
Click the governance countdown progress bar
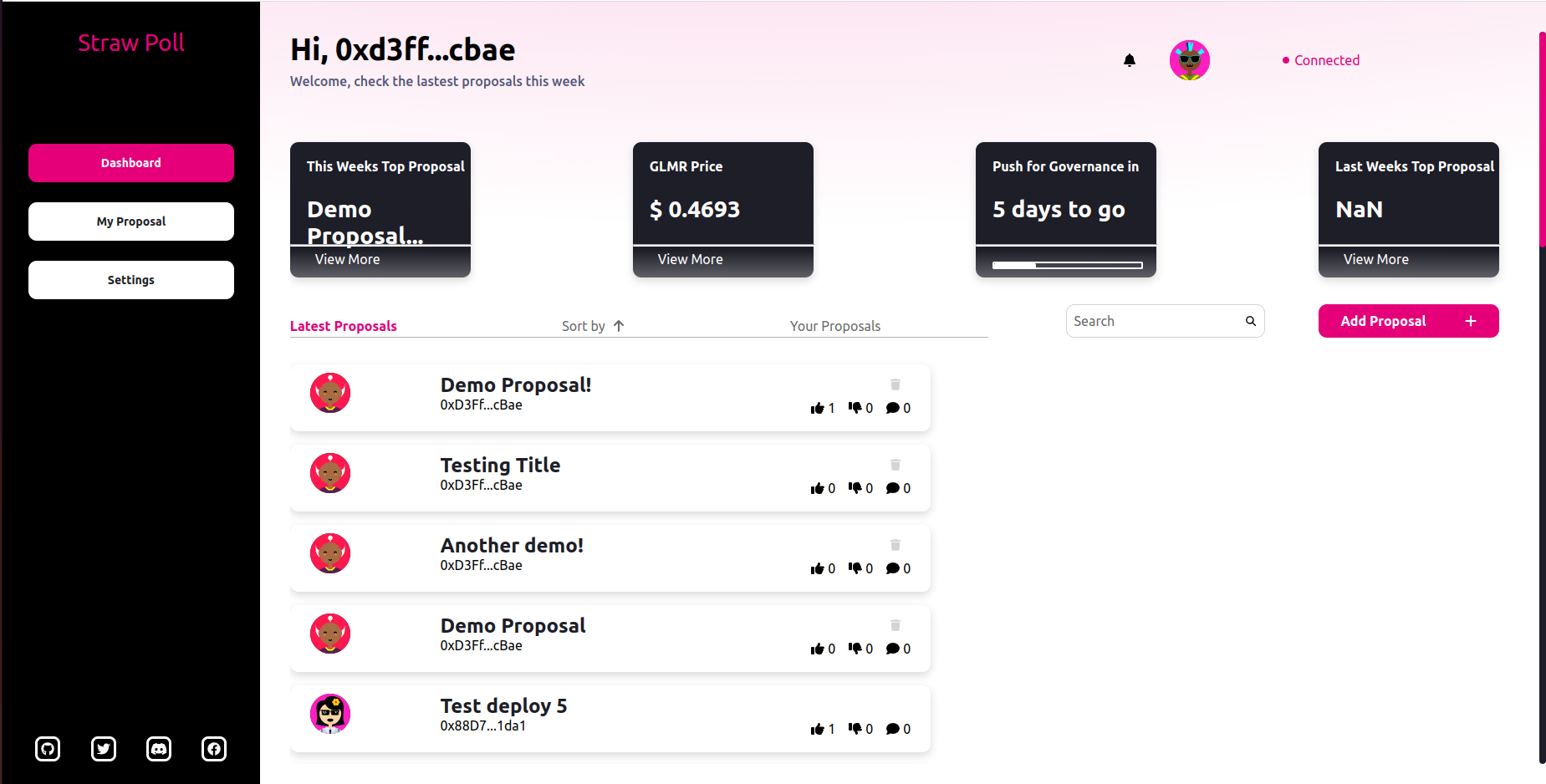(1065, 265)
